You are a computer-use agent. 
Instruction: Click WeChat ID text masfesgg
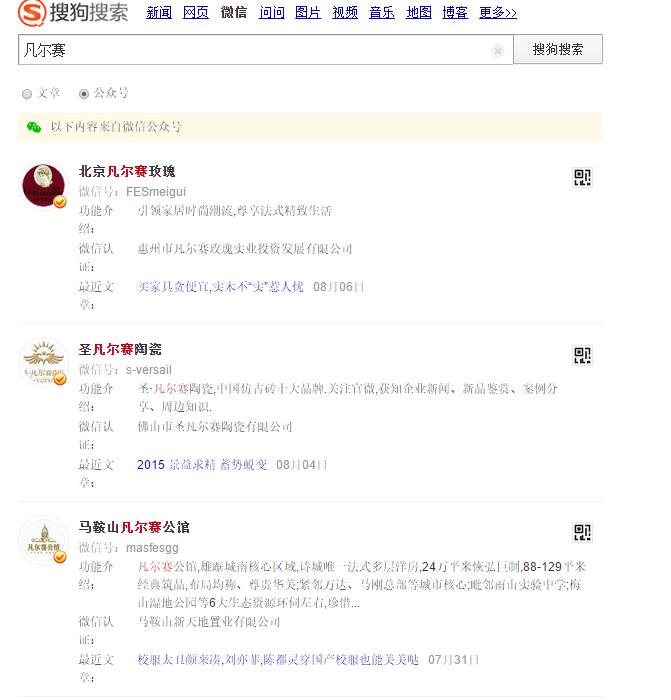coord(152,548)
